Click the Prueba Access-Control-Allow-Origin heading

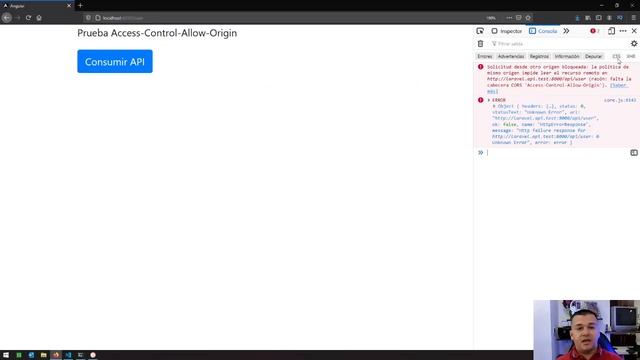(157, 33)
